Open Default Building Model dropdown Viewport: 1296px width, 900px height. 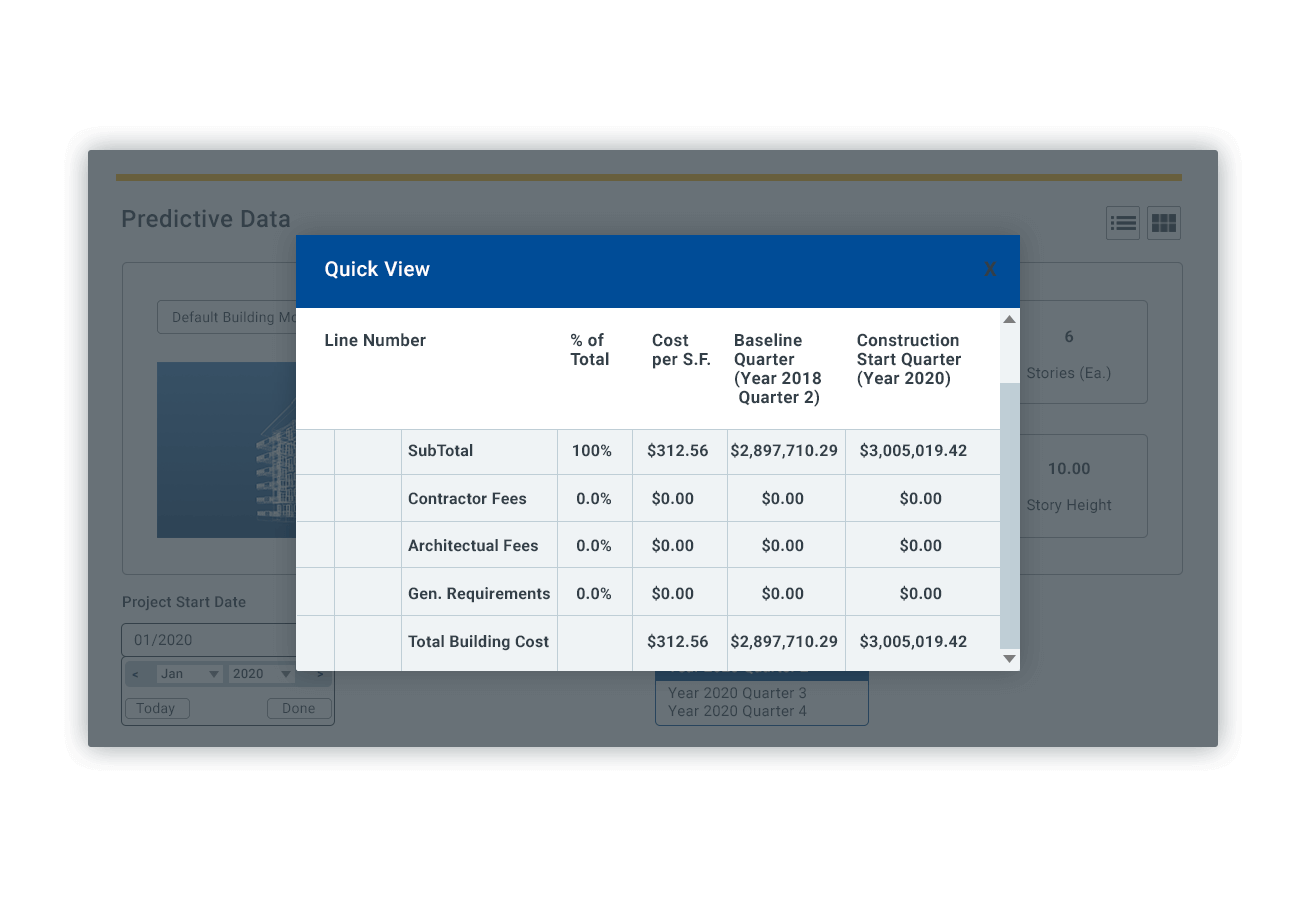click(x=227, y=317)
